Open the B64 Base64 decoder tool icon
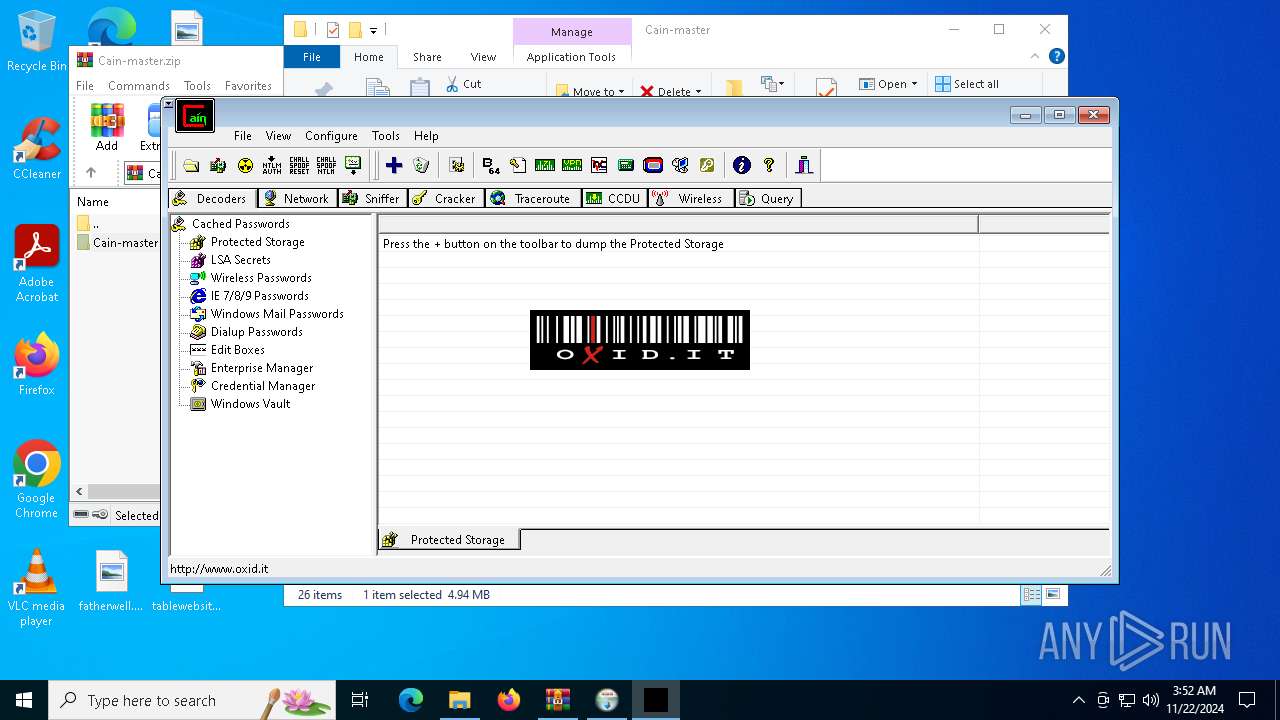 click(490, 166)
